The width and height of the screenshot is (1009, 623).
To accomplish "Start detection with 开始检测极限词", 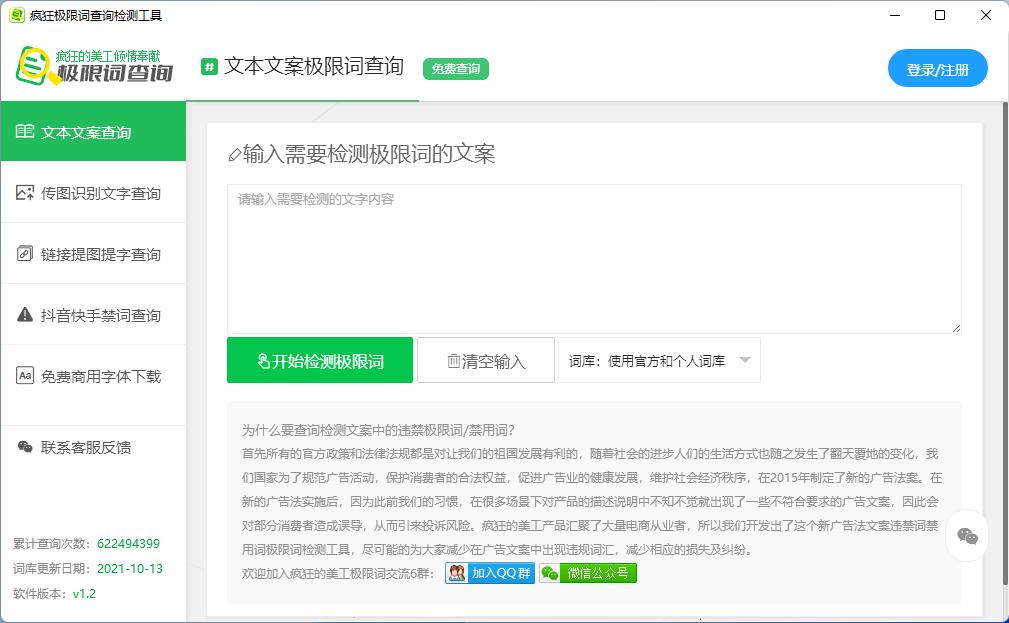I will coord(320,360).
